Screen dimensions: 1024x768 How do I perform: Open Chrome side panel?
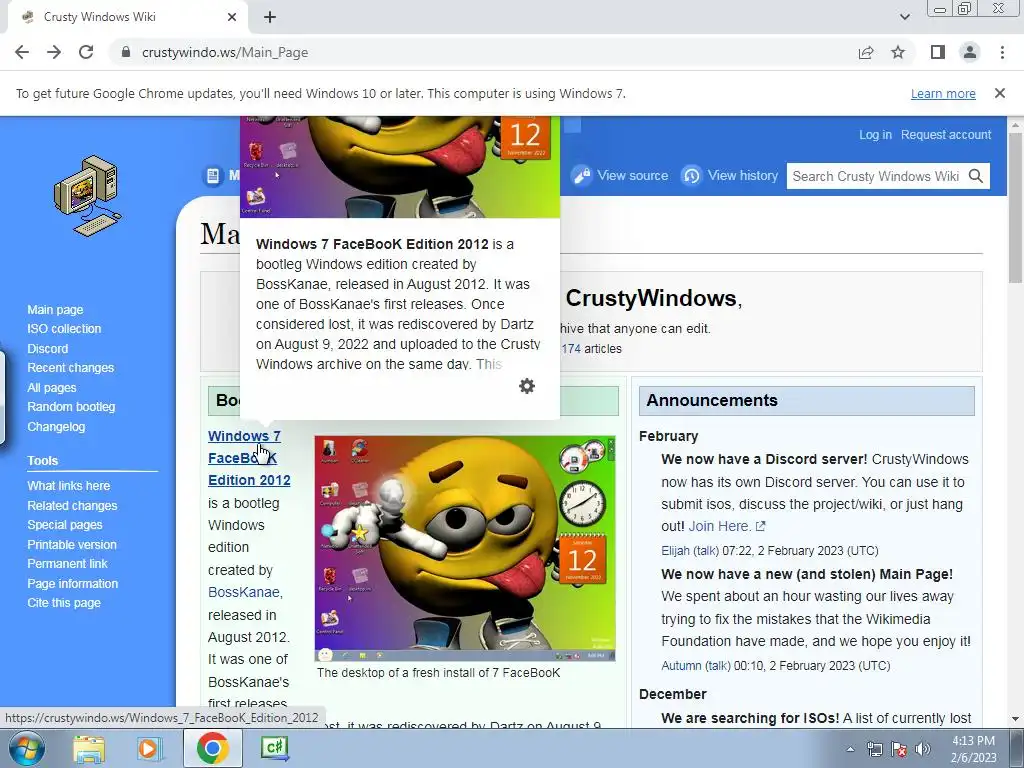point(938,52)
